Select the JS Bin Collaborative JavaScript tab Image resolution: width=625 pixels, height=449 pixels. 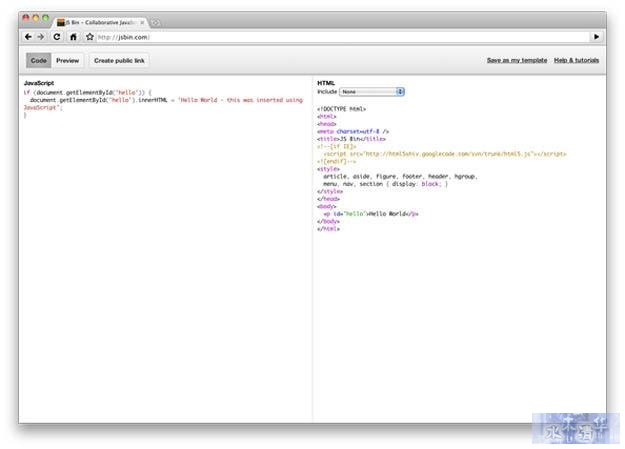point(100,23)
